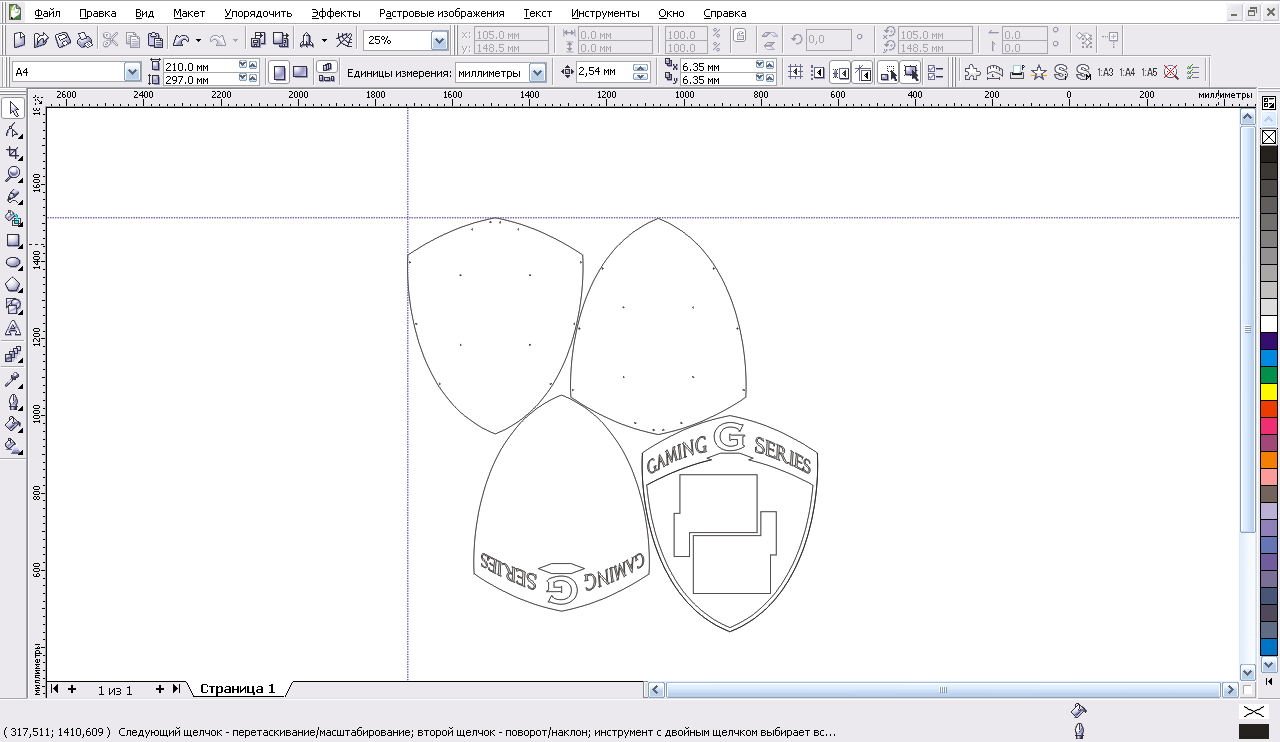
Task: Click the Save document icon
Action: click(63, 40)
